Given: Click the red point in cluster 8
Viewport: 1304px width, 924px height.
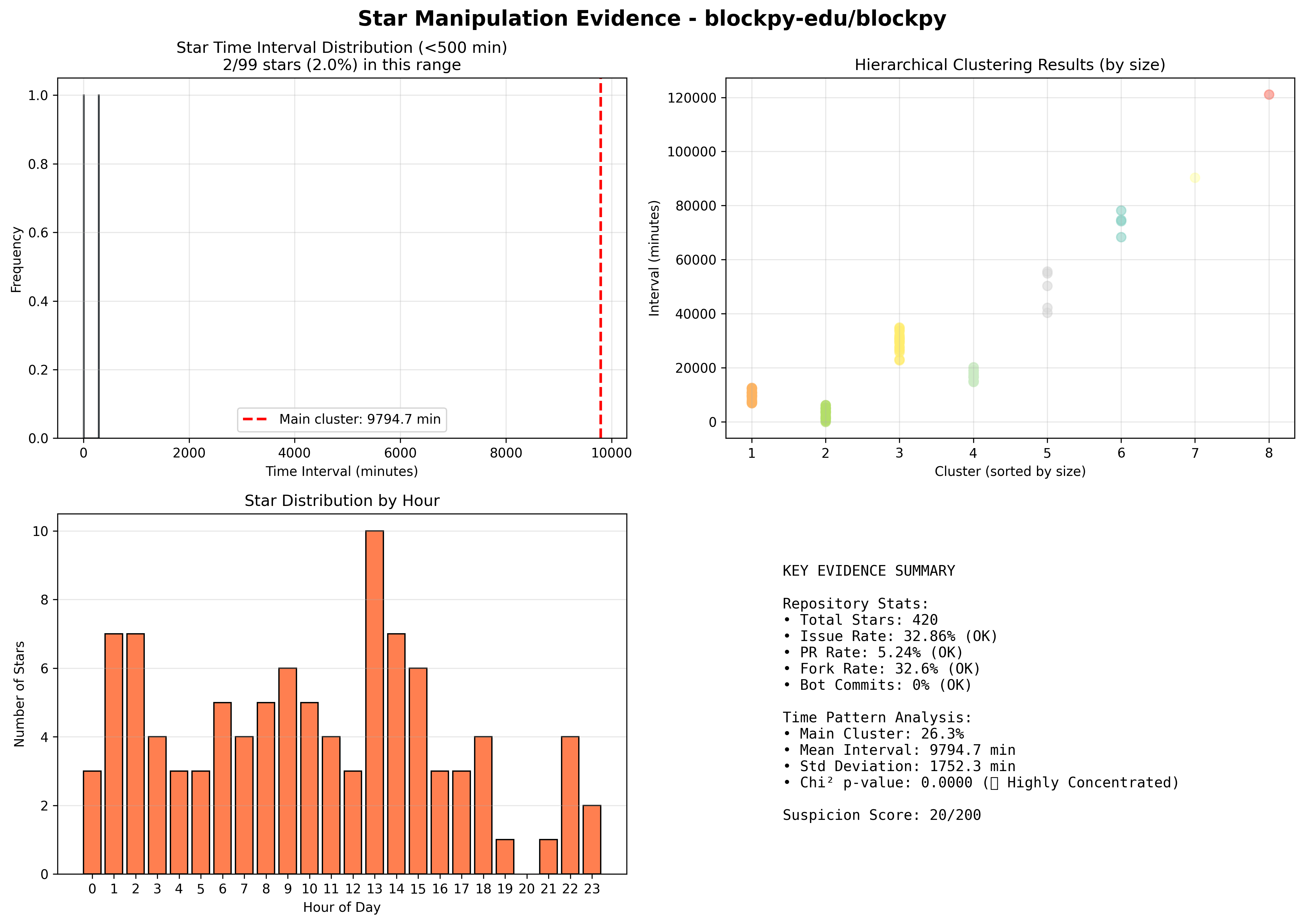Looking at the screenshot, I should point(1269,94).
